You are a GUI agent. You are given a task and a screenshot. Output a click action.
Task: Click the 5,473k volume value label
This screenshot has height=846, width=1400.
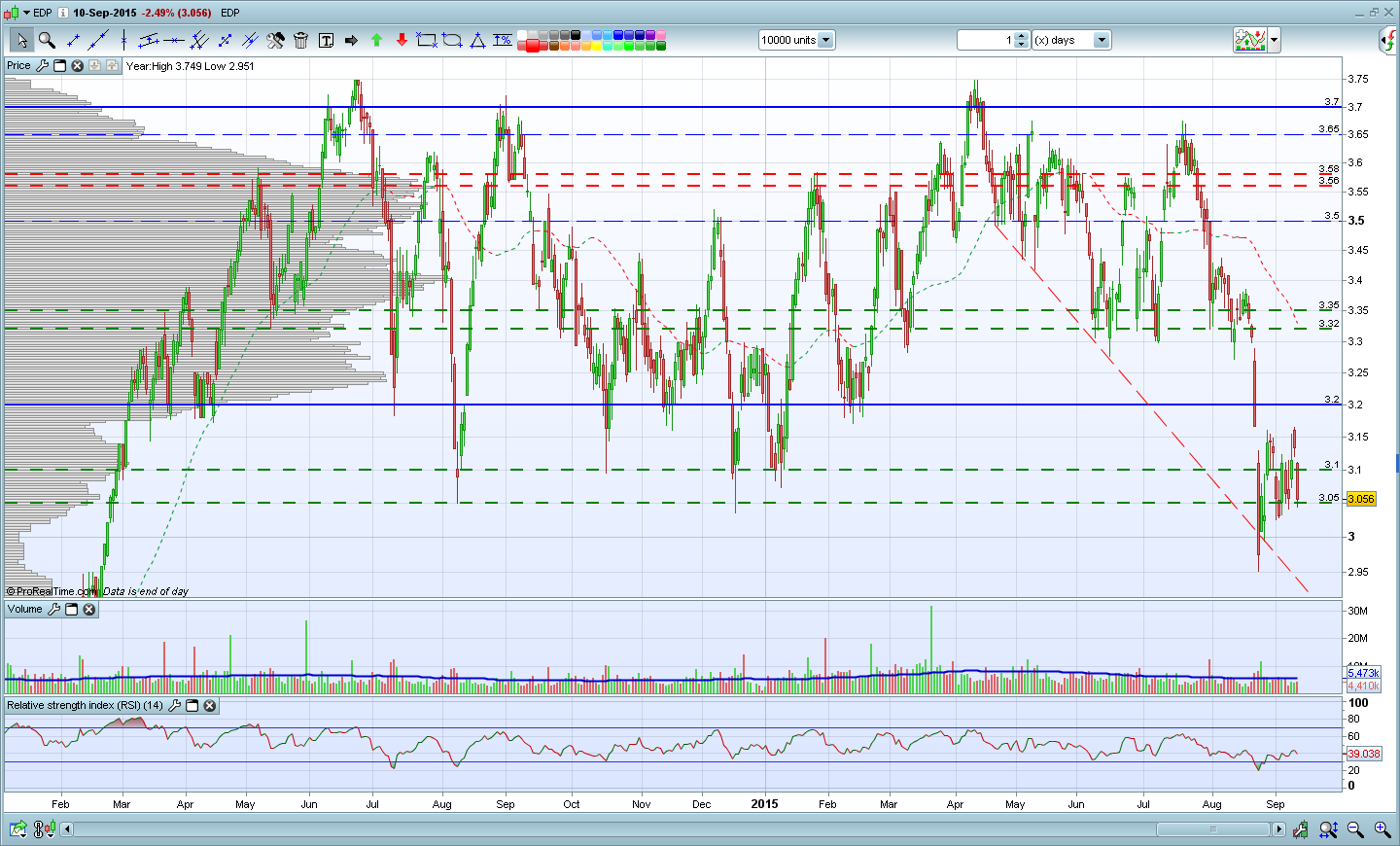(1363, 673)
